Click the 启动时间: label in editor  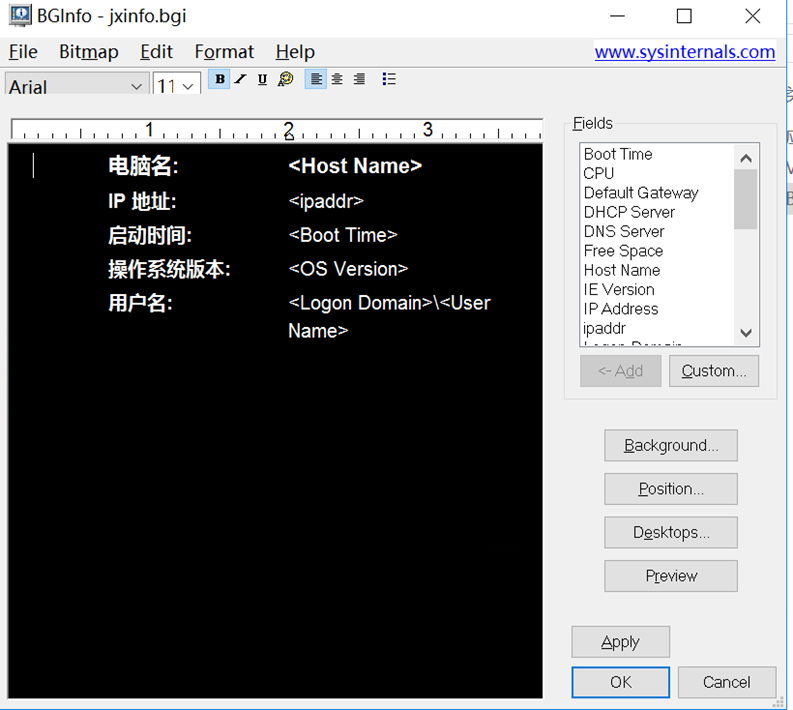150,235
